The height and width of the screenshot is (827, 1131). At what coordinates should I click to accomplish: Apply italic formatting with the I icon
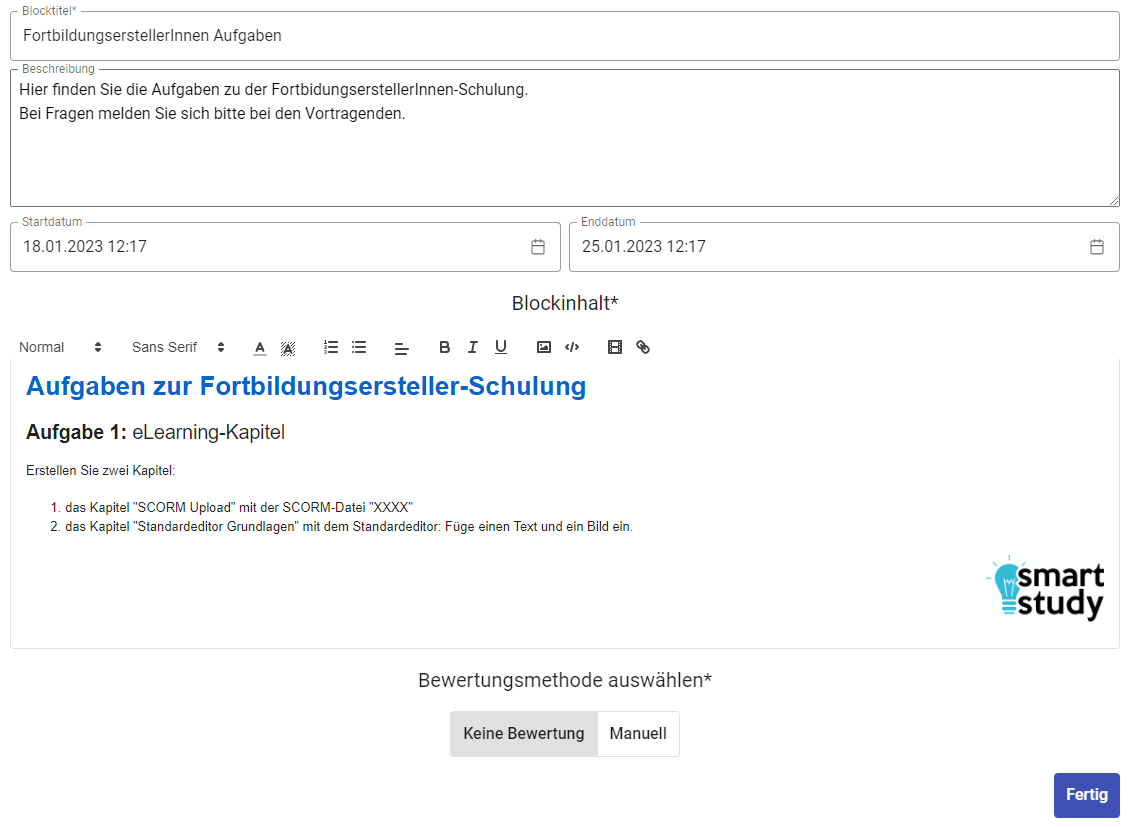coord(473,347)
